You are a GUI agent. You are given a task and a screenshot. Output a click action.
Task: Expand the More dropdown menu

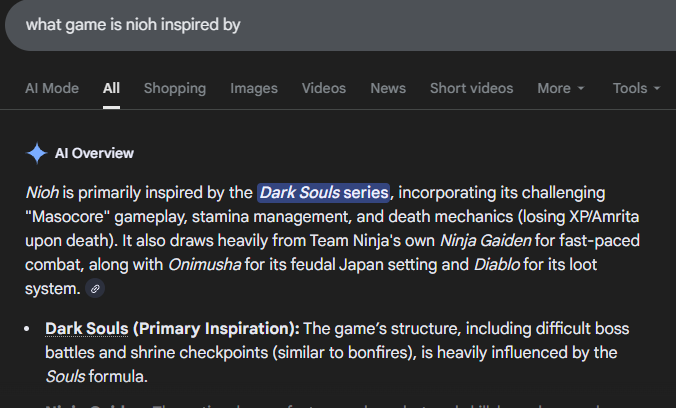point(560,88)
